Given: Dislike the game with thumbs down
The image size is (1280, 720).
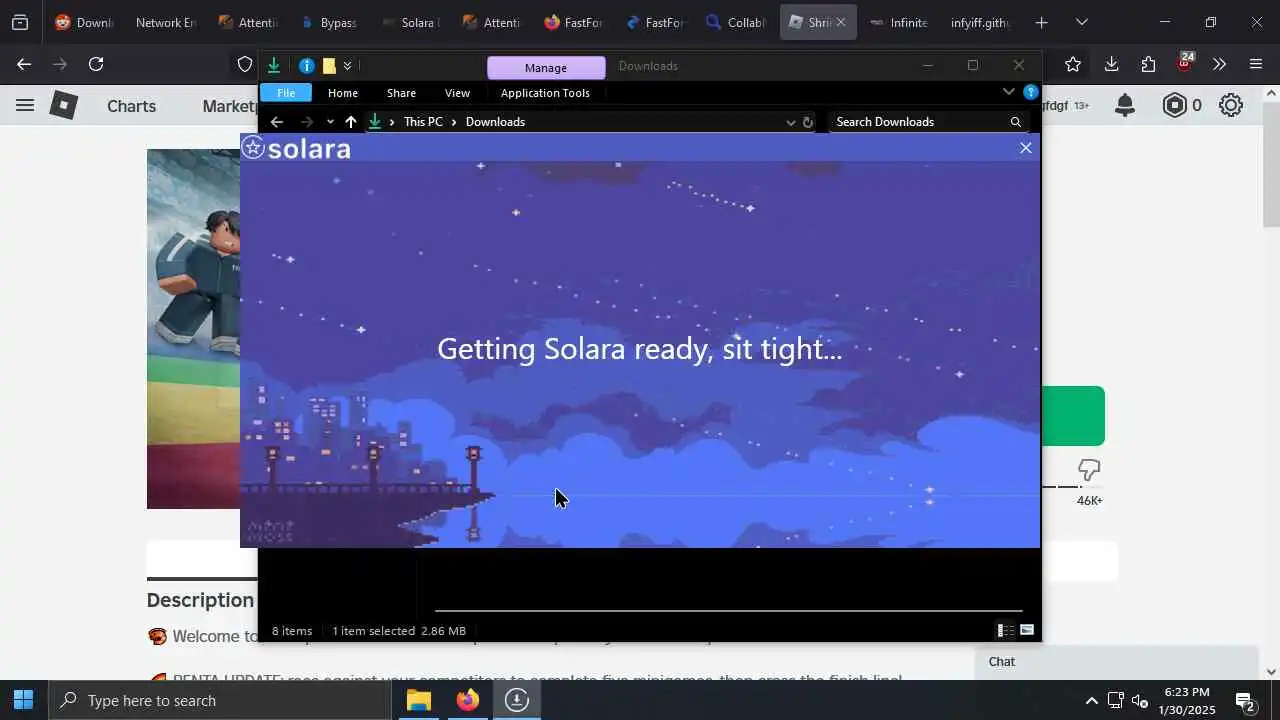Looking at the screenshot, I should click(1089, 470).
